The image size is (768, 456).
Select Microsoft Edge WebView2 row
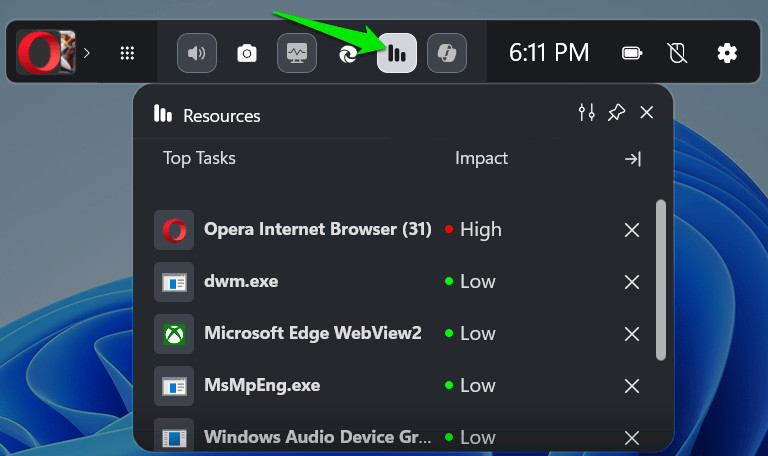[x=398, y=334]
